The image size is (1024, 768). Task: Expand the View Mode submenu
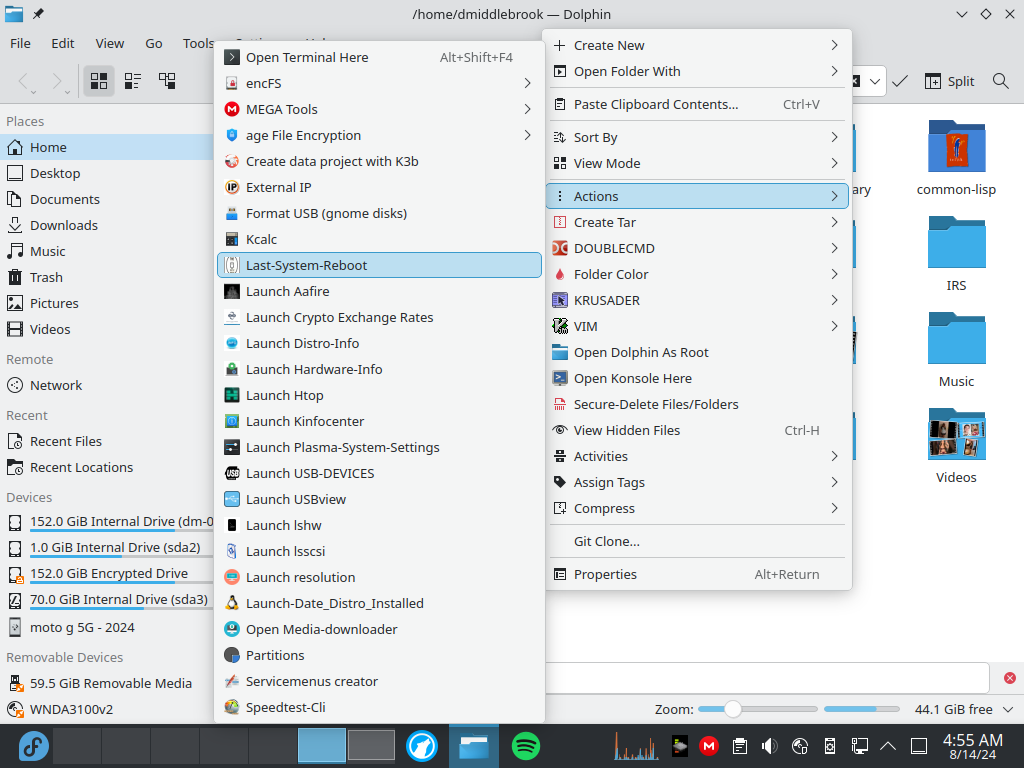click(697, 164)
